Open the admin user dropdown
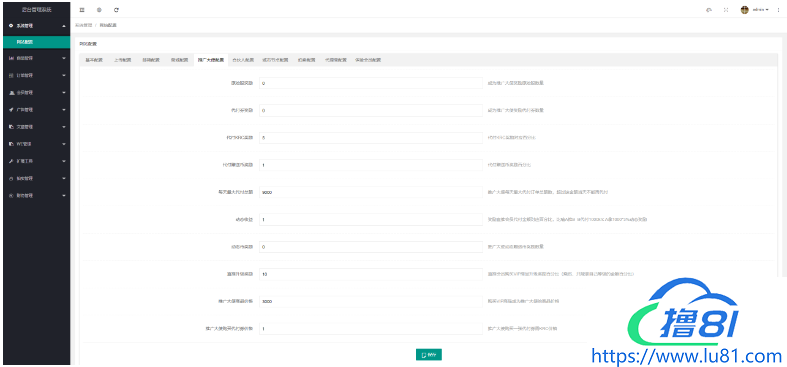 click(x=760, y=10)
